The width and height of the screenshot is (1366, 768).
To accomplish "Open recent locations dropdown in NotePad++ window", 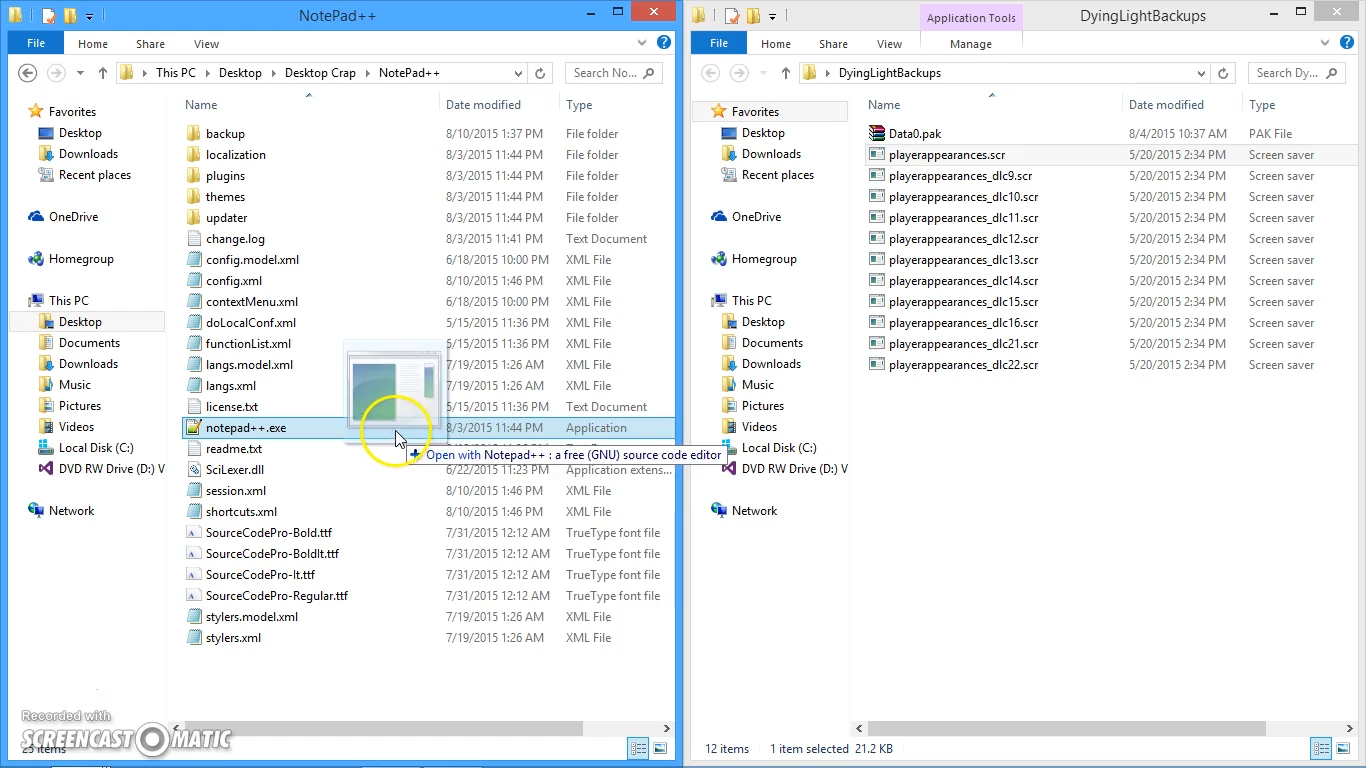I will (80, 73).
